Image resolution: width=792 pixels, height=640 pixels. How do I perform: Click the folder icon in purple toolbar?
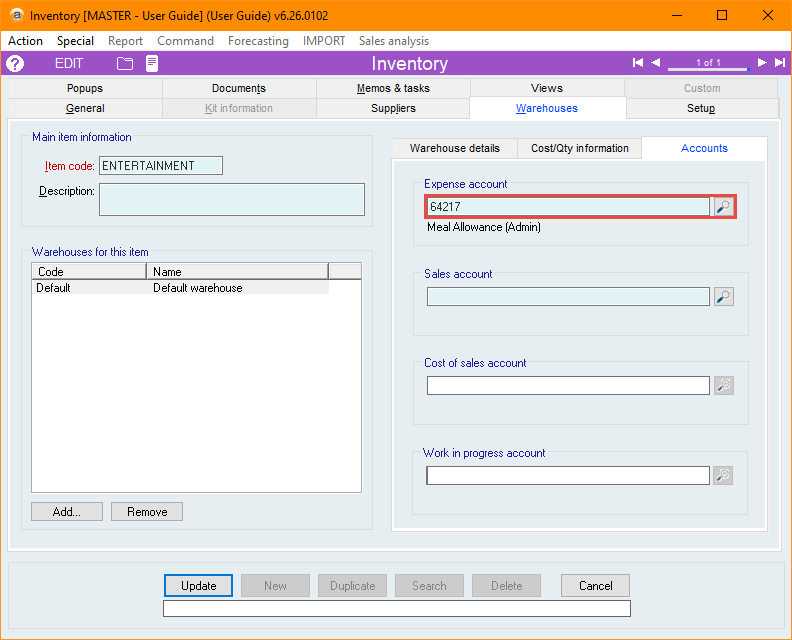[125, 64]
